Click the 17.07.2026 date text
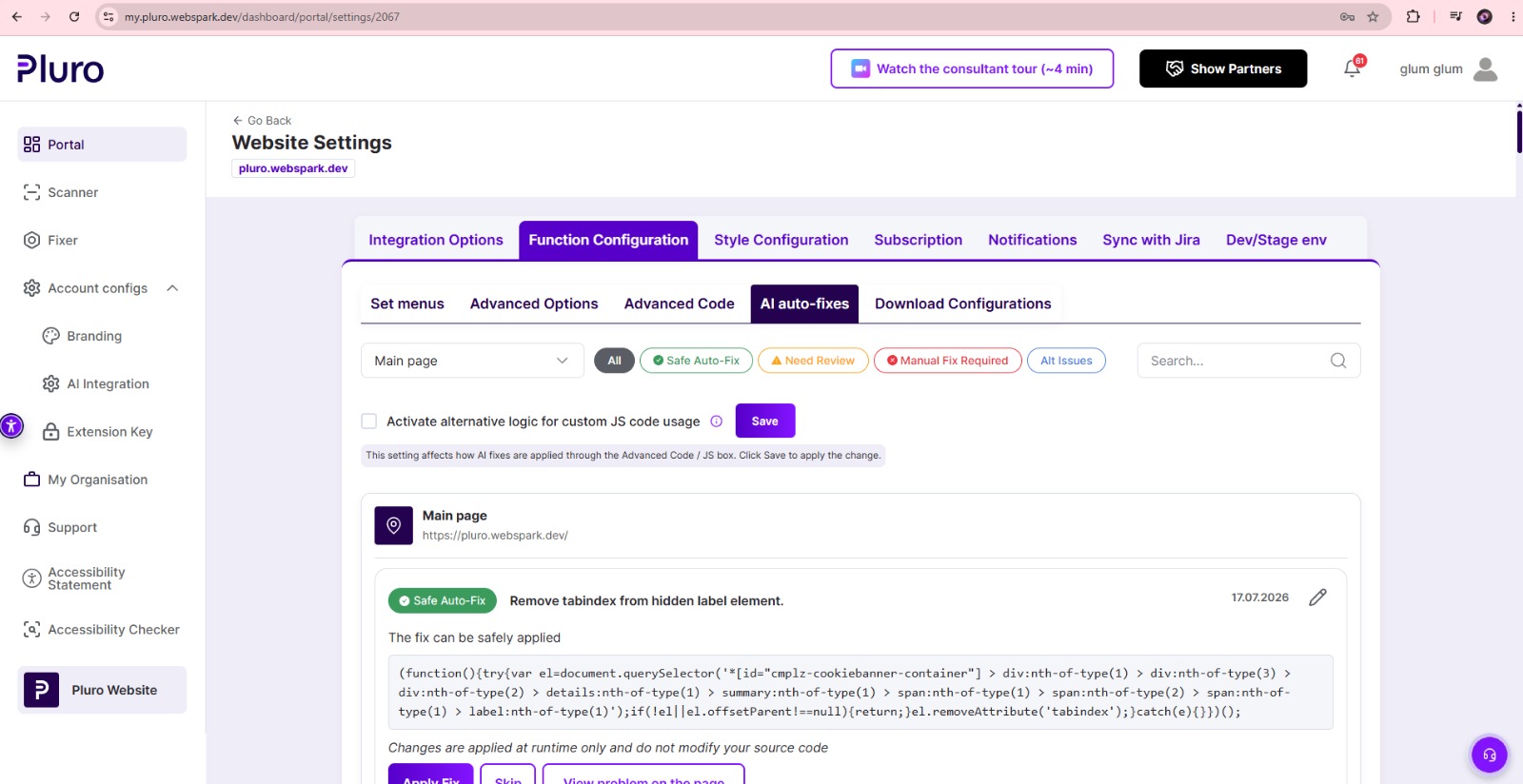 [x=1260, y=598]
